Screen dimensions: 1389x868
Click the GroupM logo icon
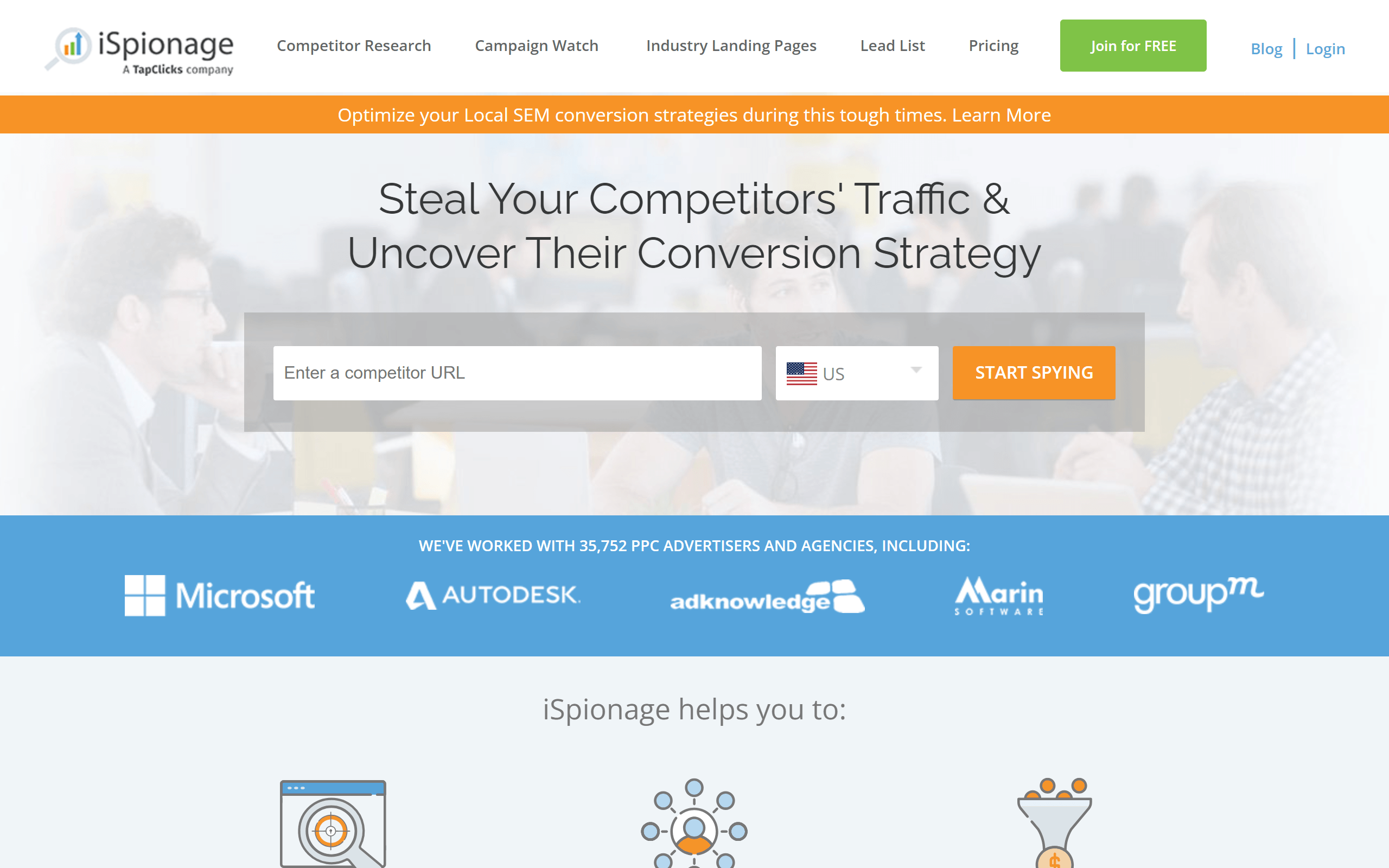tap(1199, 595)
